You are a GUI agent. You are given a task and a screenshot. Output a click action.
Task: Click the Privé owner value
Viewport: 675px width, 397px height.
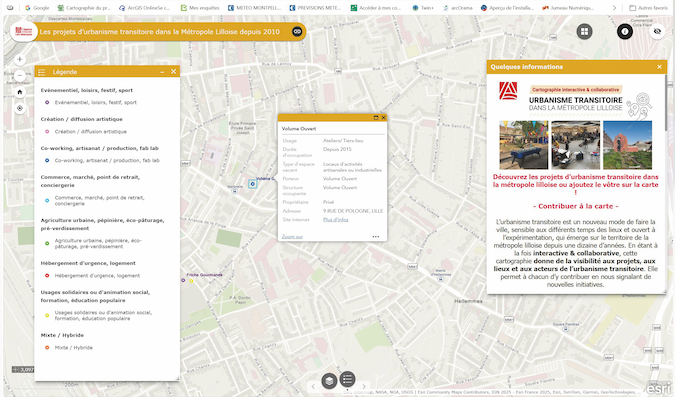tap(328, 202)
